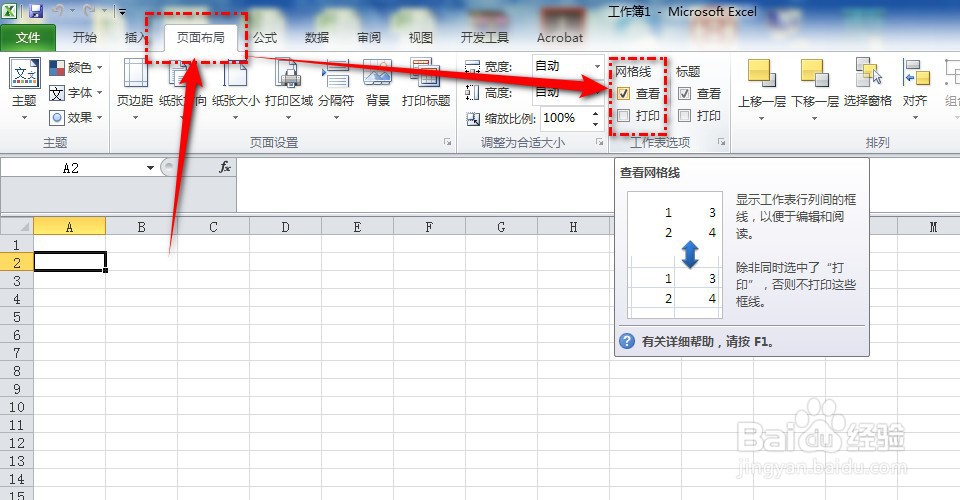Click cell A2 in worksheet
The height and width of the screenshot is (500, 960).
pyautogui.click(x=70, y=263)
